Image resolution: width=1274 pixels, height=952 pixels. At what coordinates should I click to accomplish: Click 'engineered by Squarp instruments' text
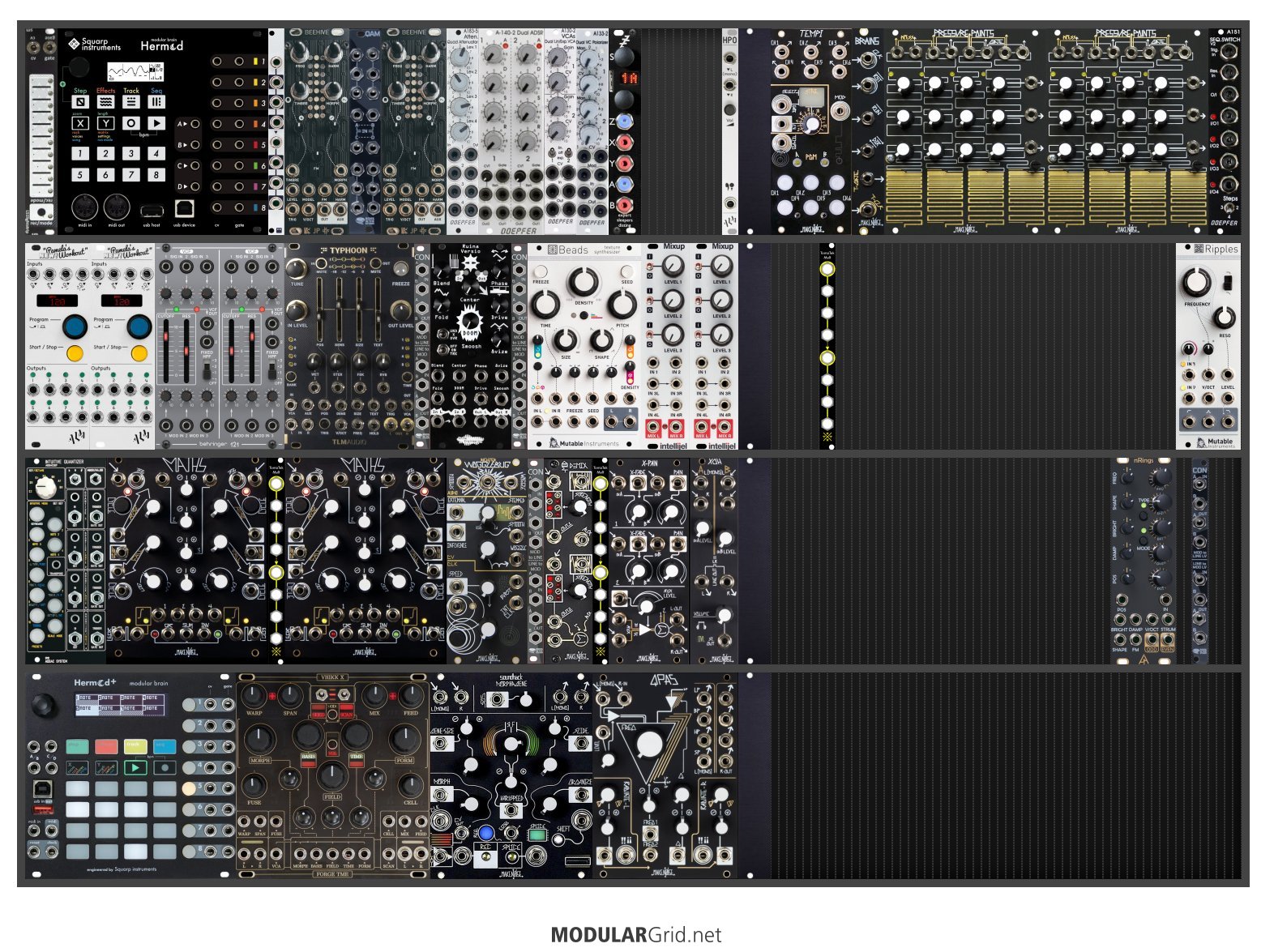(x=122, y=869)
